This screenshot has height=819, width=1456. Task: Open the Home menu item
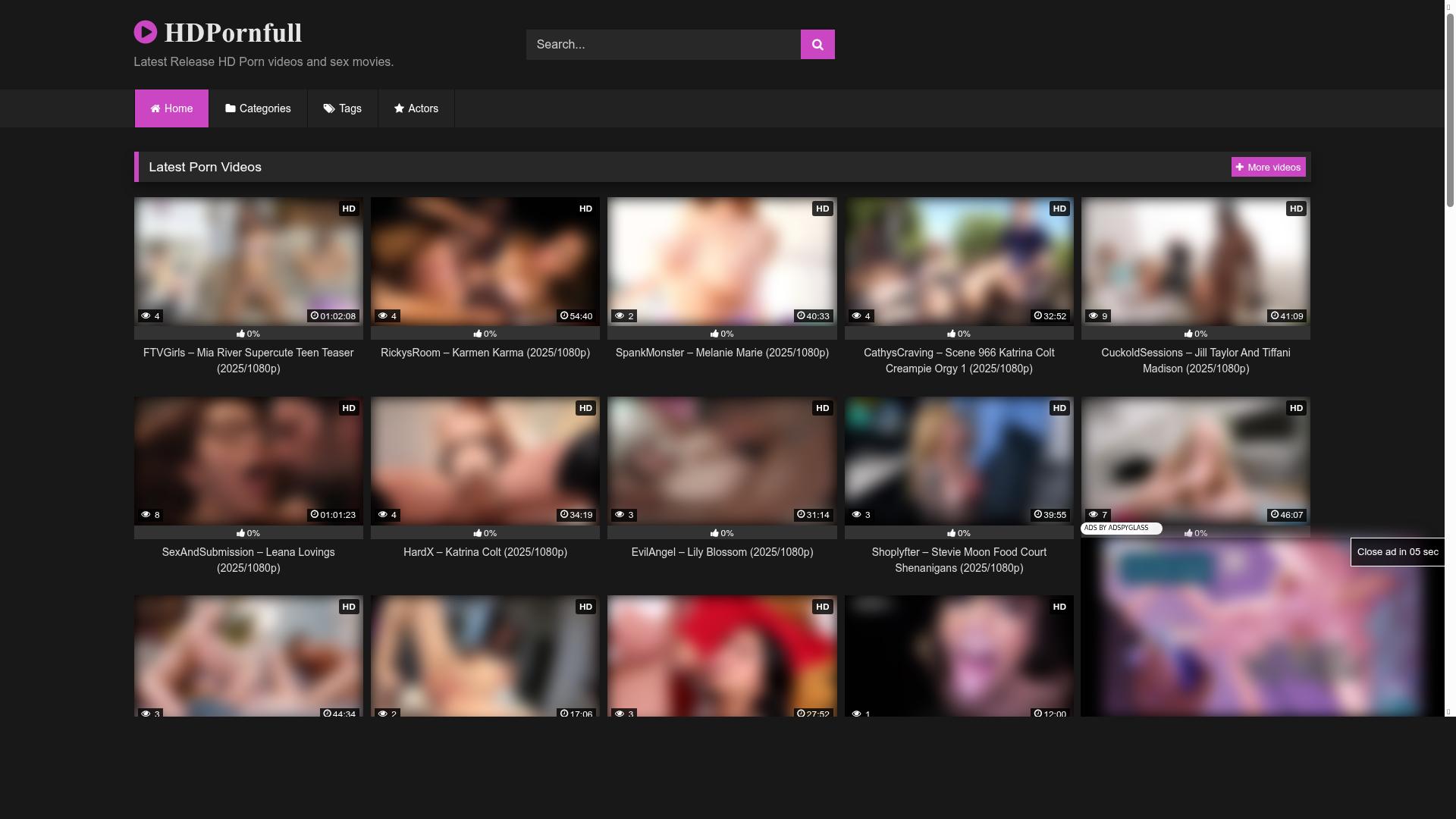171,108
